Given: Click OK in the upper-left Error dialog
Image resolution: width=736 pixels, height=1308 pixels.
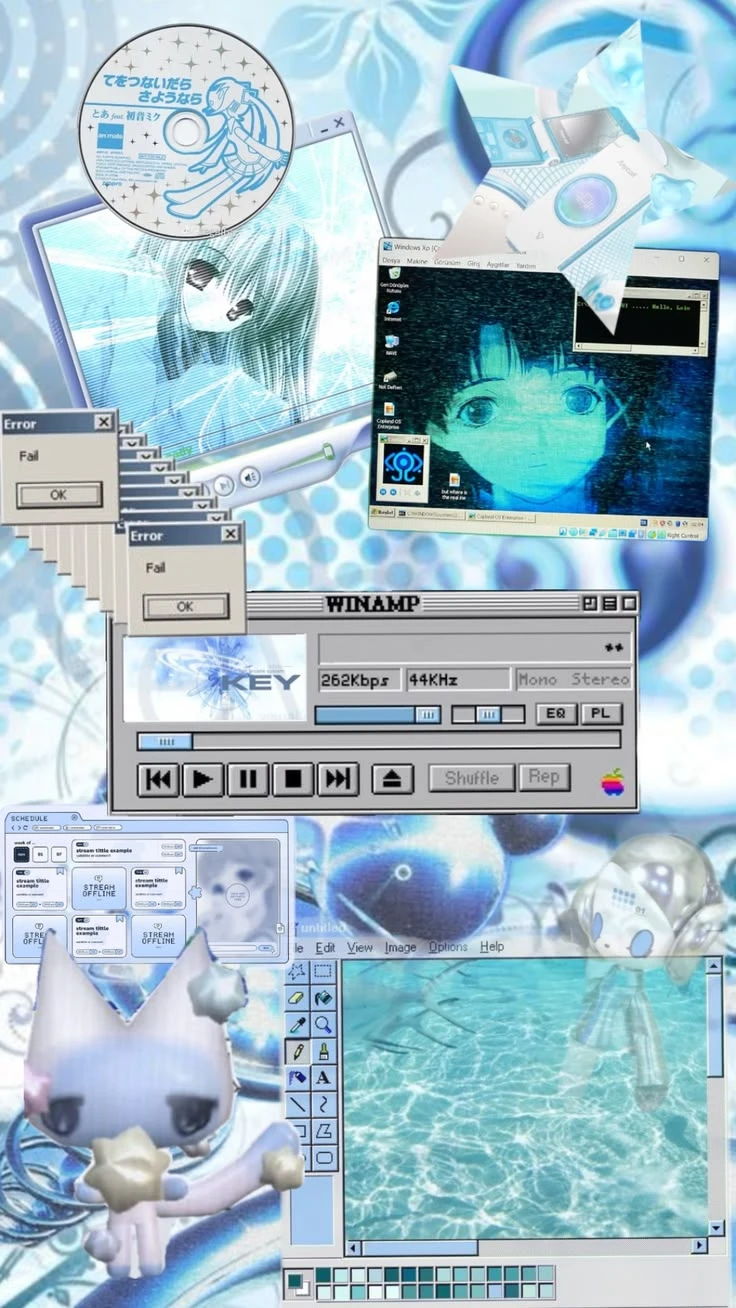Looking at the screenshot, I should point(59,494).
